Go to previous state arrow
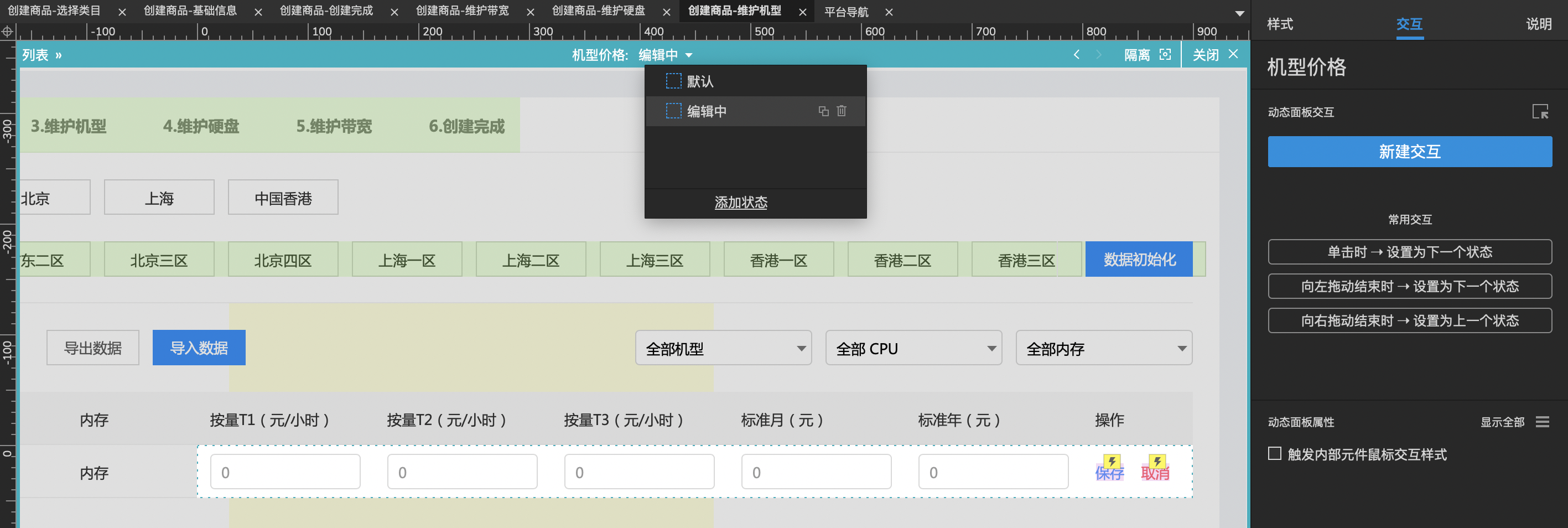Screen dimensions: 1568x528 1076,55
